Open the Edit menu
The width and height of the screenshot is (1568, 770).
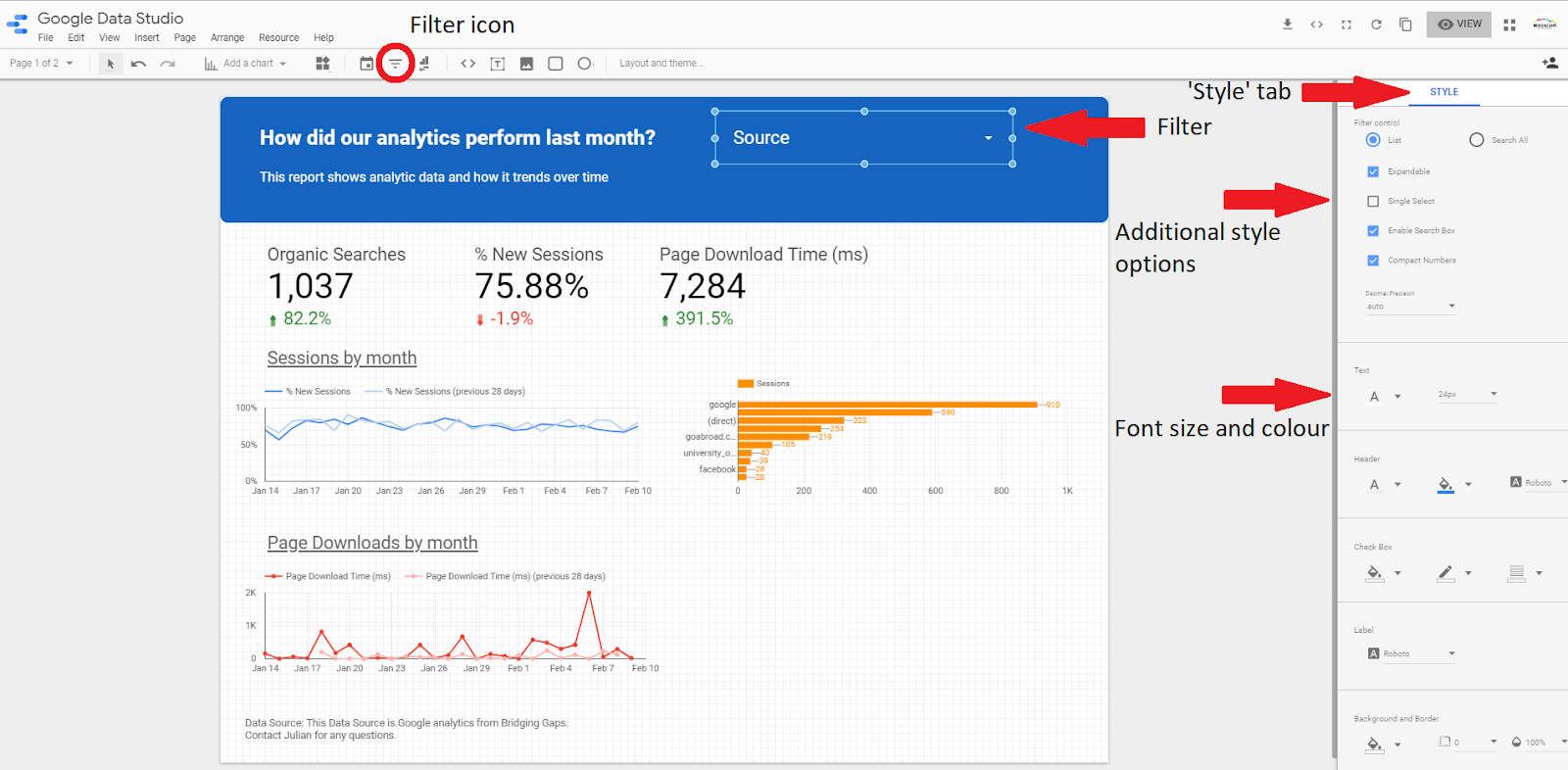(76, 38)
